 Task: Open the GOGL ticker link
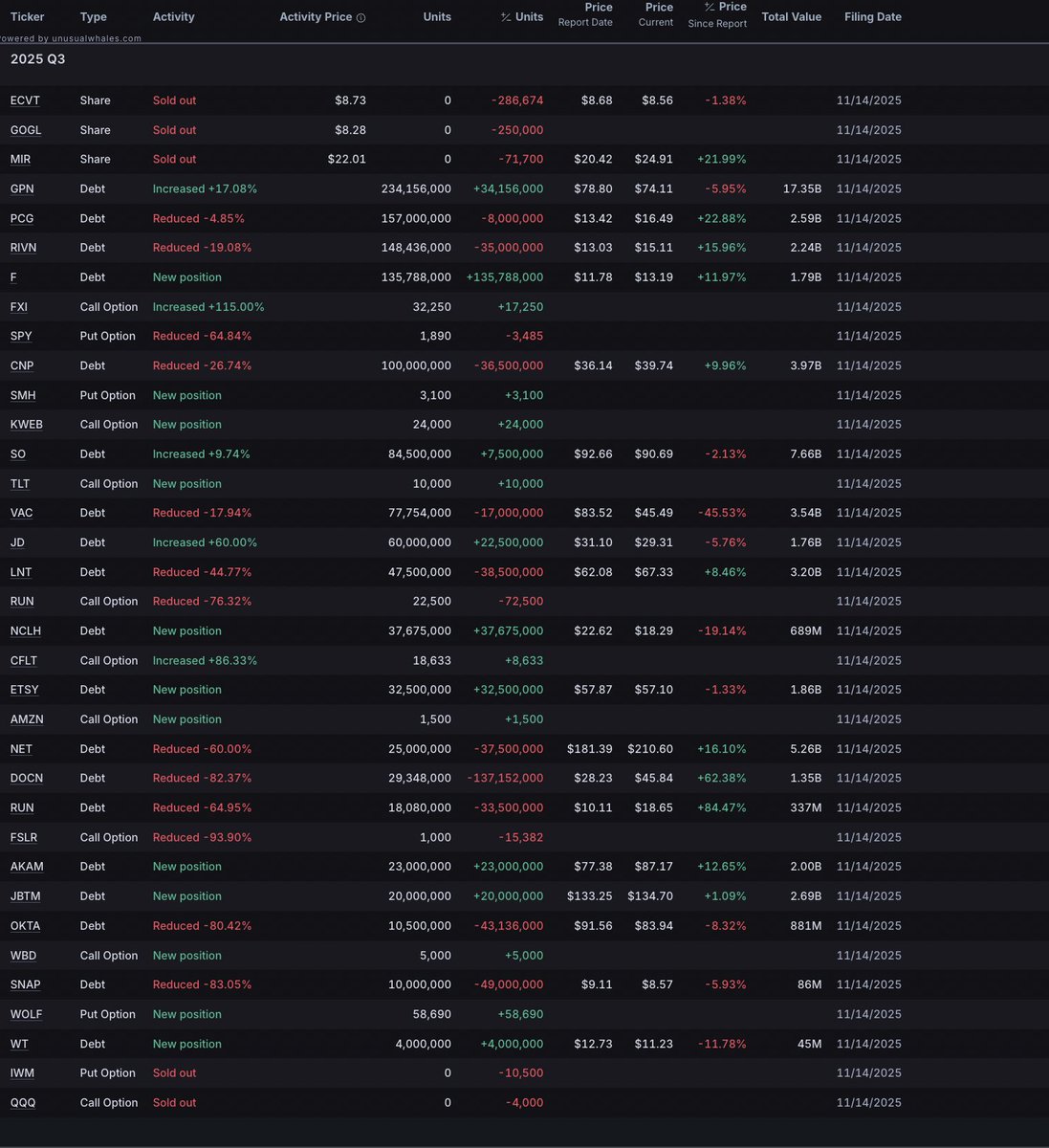click(26, 130)
